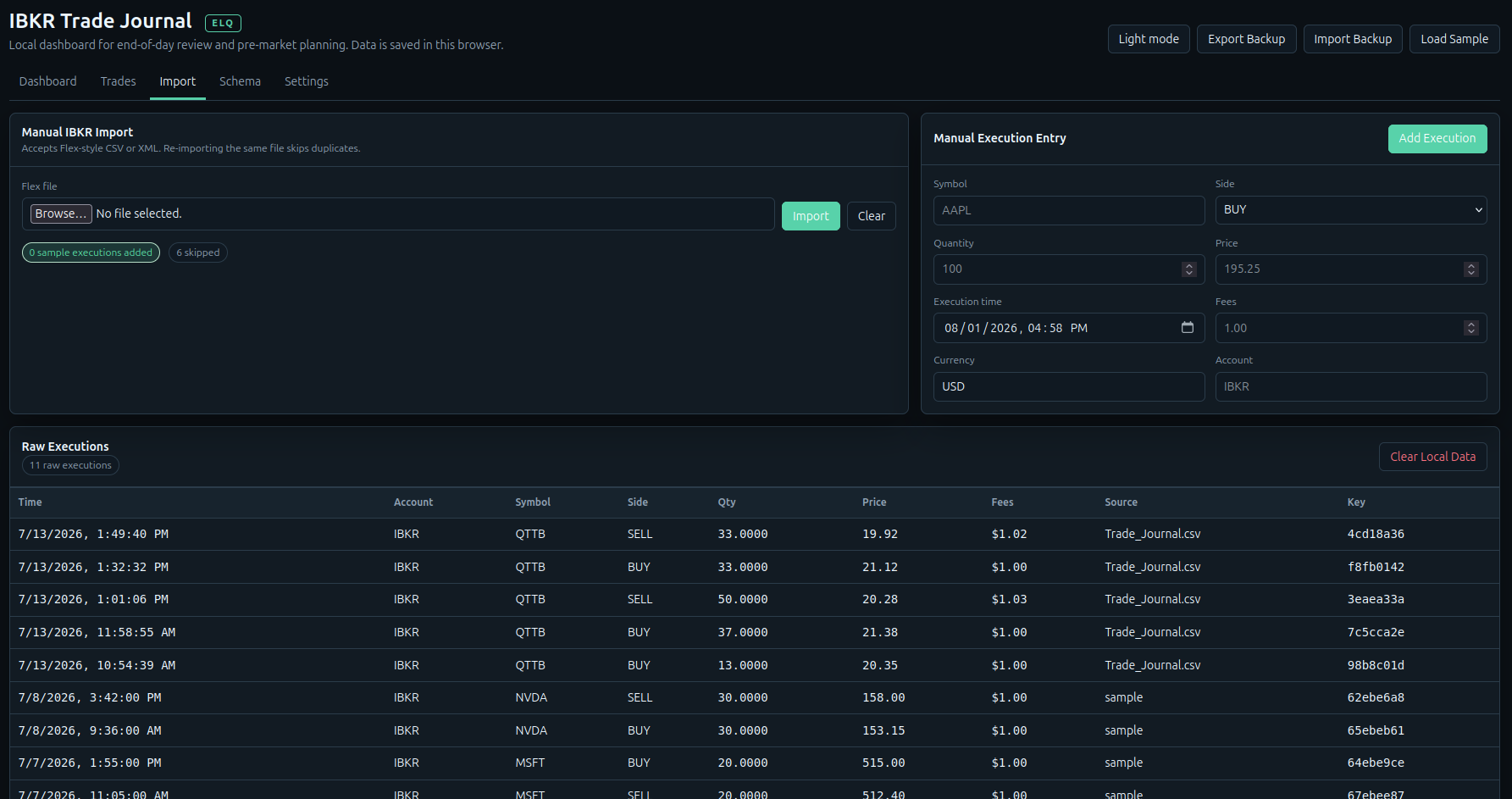The height and width of the screenshot is (799, 1512).
Task: Click key 98b8c01d cell
Action: click(1376, 665)
